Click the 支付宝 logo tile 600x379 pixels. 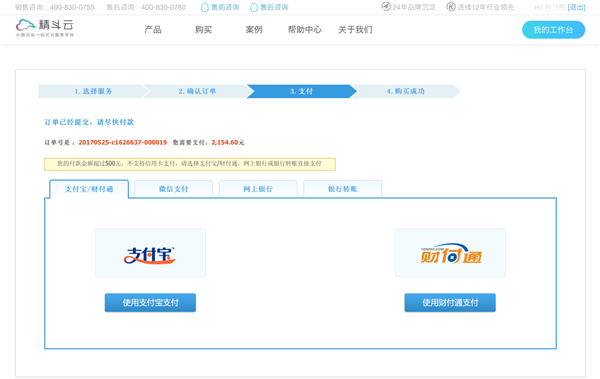pyautogui.click(x=150, y=253)
